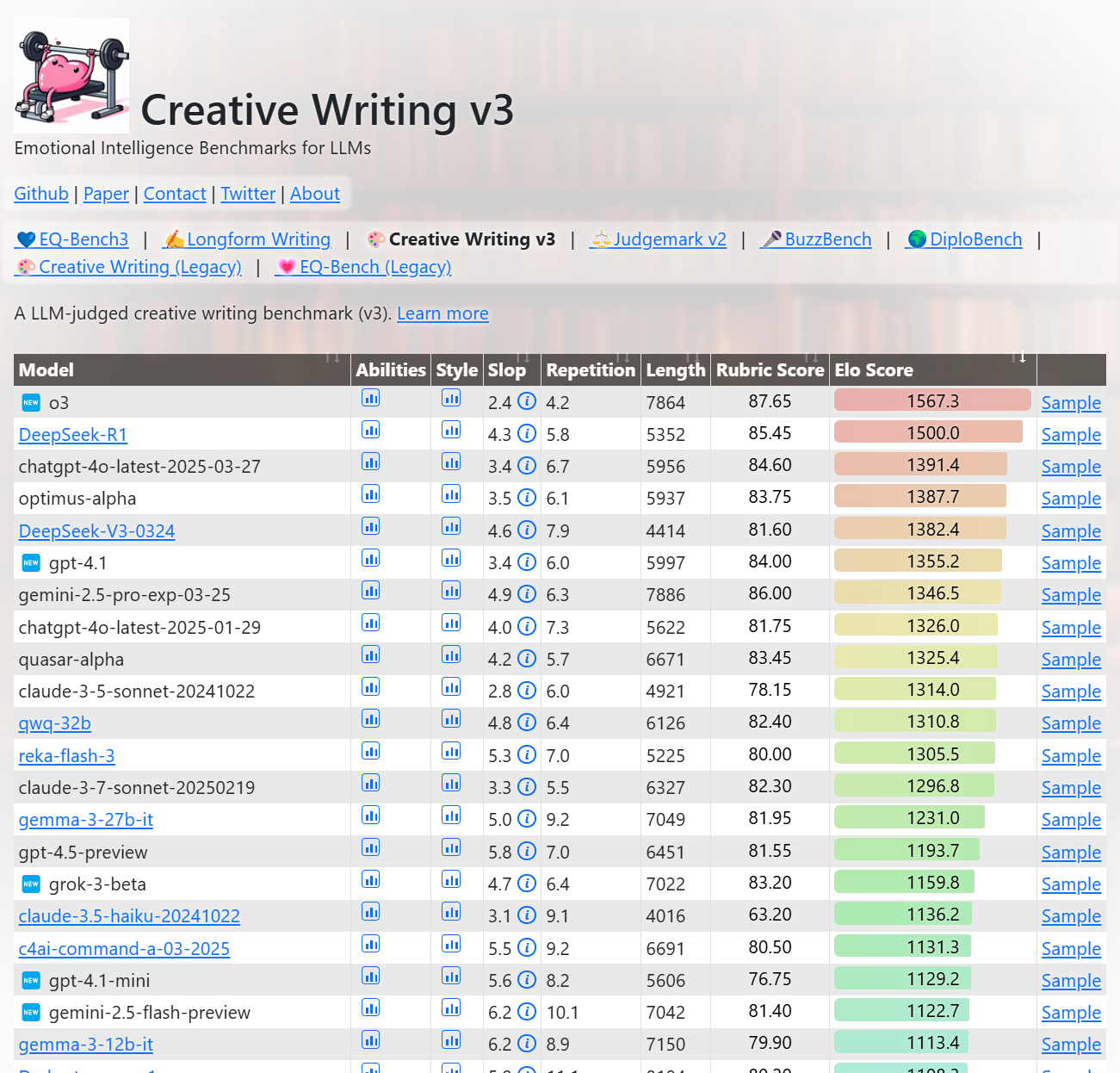The width and height of the screenshot is (1120, 1073).
Task: Show Slop info for o3
Action: [527, 401]
